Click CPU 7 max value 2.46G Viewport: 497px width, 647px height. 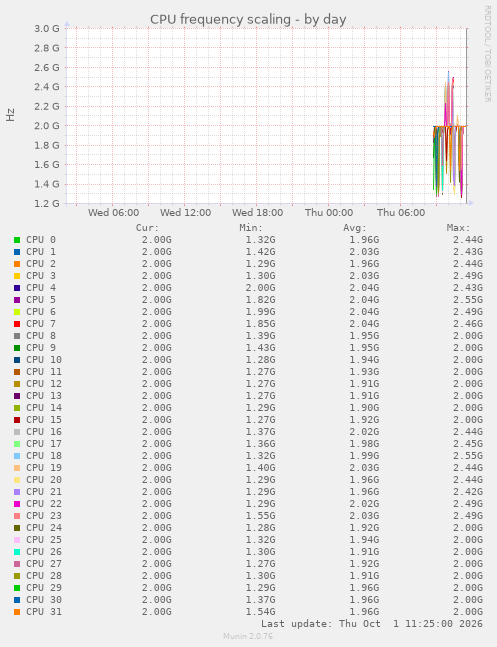(x=468, y=324)
